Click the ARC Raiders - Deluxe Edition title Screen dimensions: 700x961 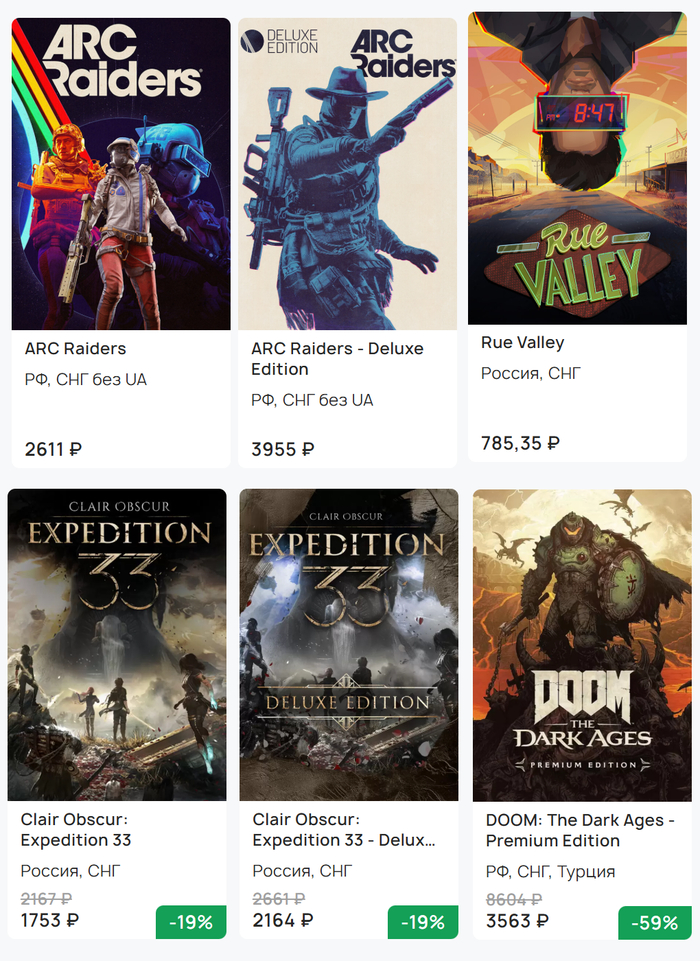(x=337, y=359)
